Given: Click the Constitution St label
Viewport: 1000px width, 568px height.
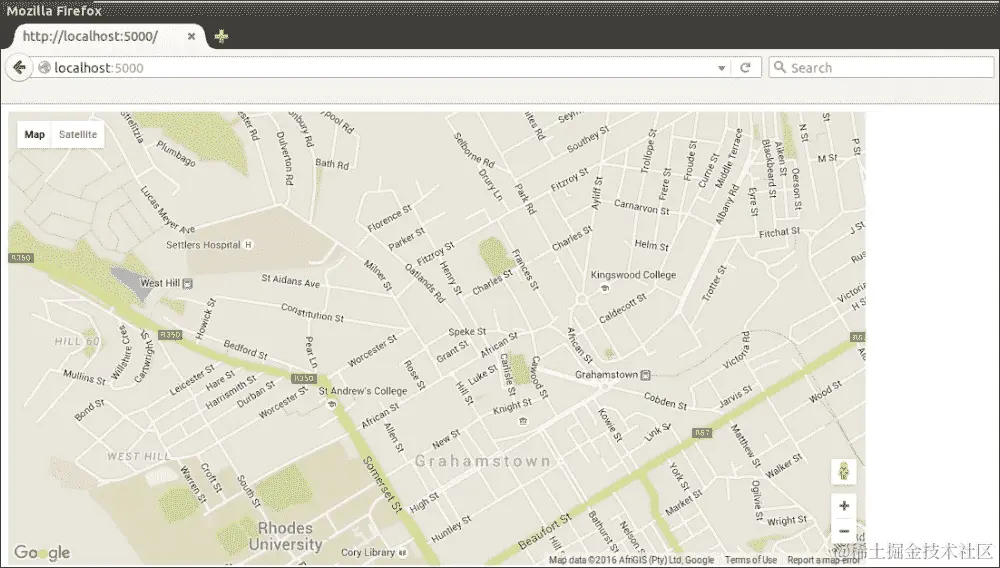Looking at the screenshot, I should tap(312, 312).
